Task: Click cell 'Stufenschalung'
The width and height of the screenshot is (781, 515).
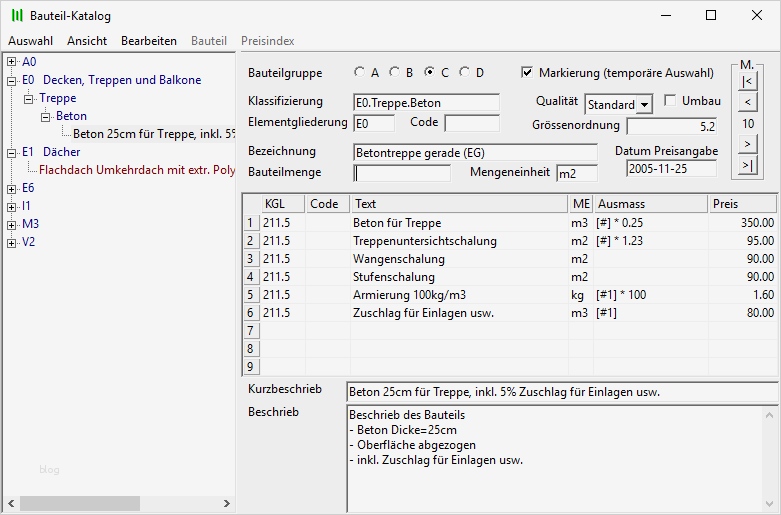Action: pyautogui.click(x=459, y=276)
